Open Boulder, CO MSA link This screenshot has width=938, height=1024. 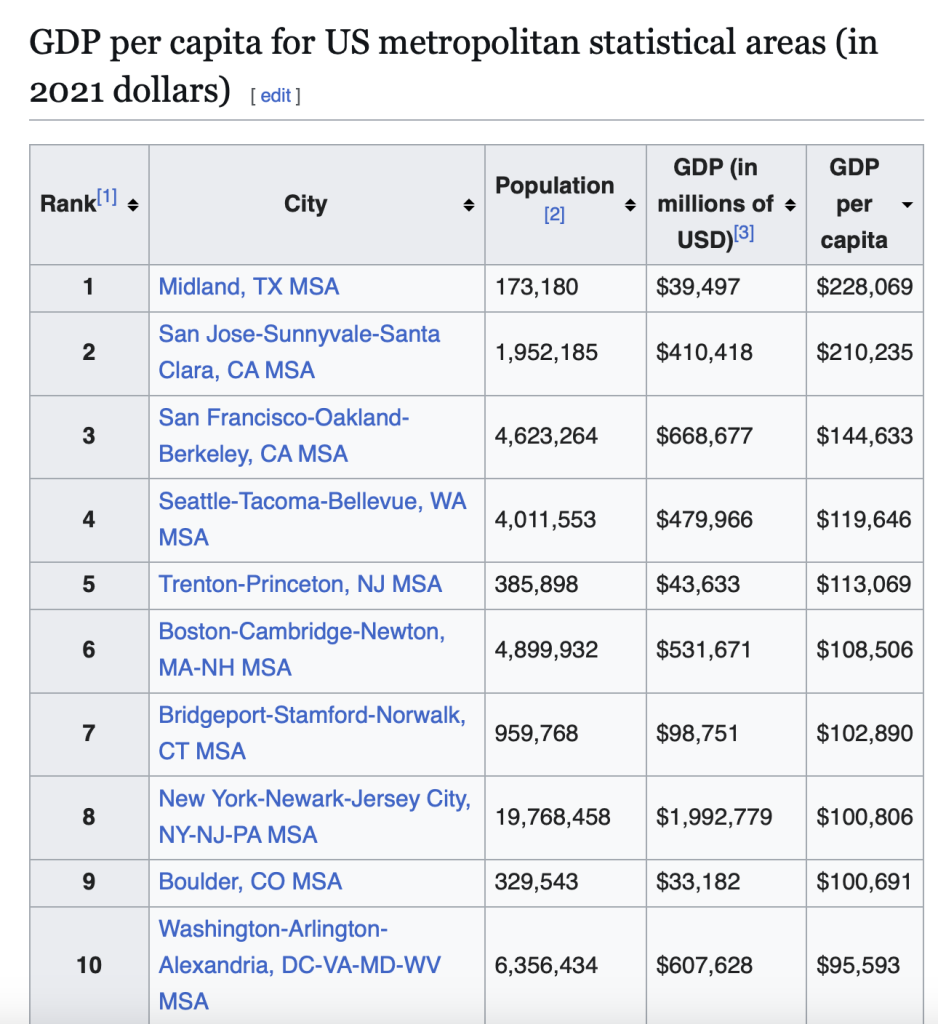click(250, 882)
